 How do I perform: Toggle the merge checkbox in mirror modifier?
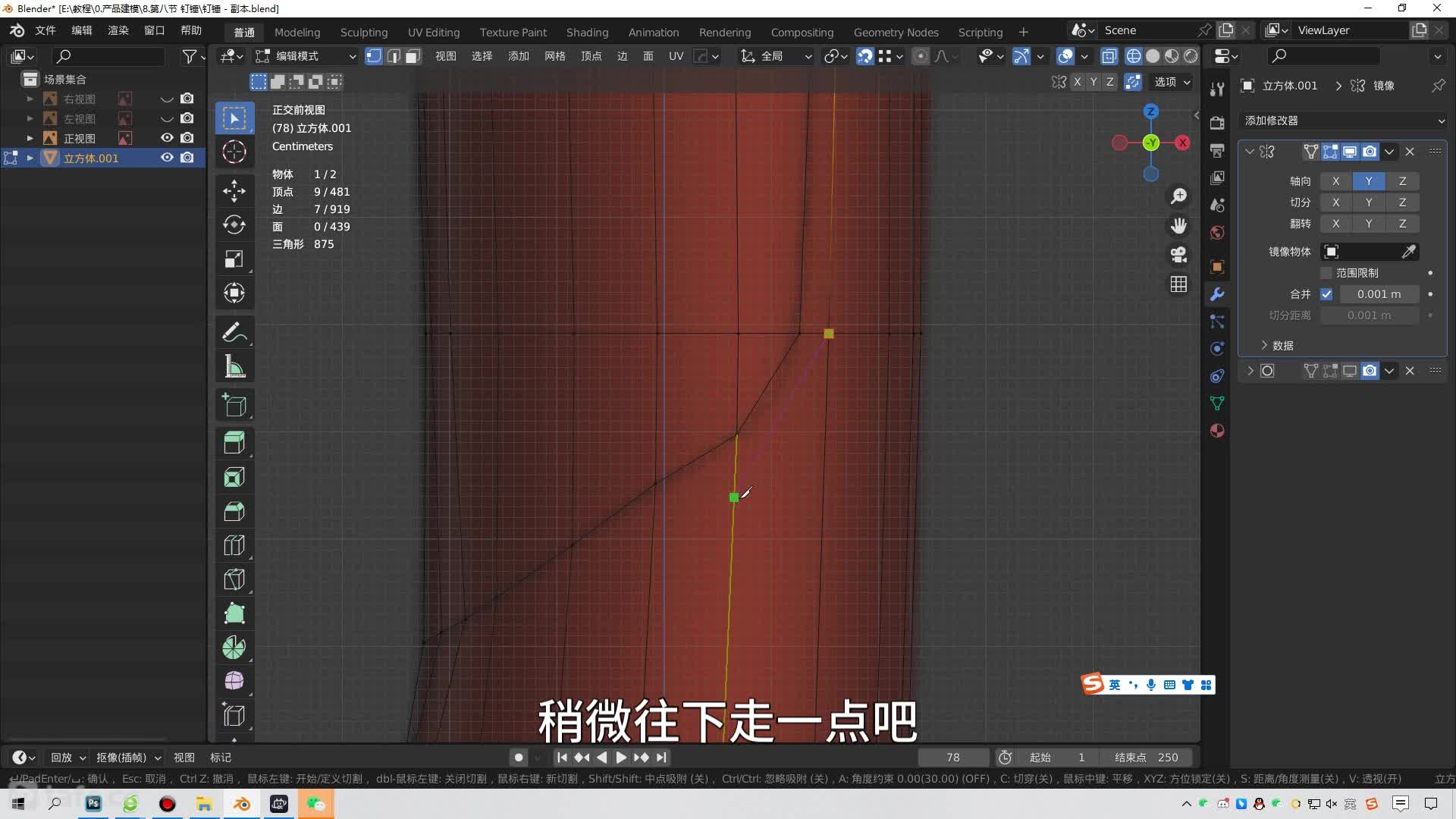click(1326, 294)
